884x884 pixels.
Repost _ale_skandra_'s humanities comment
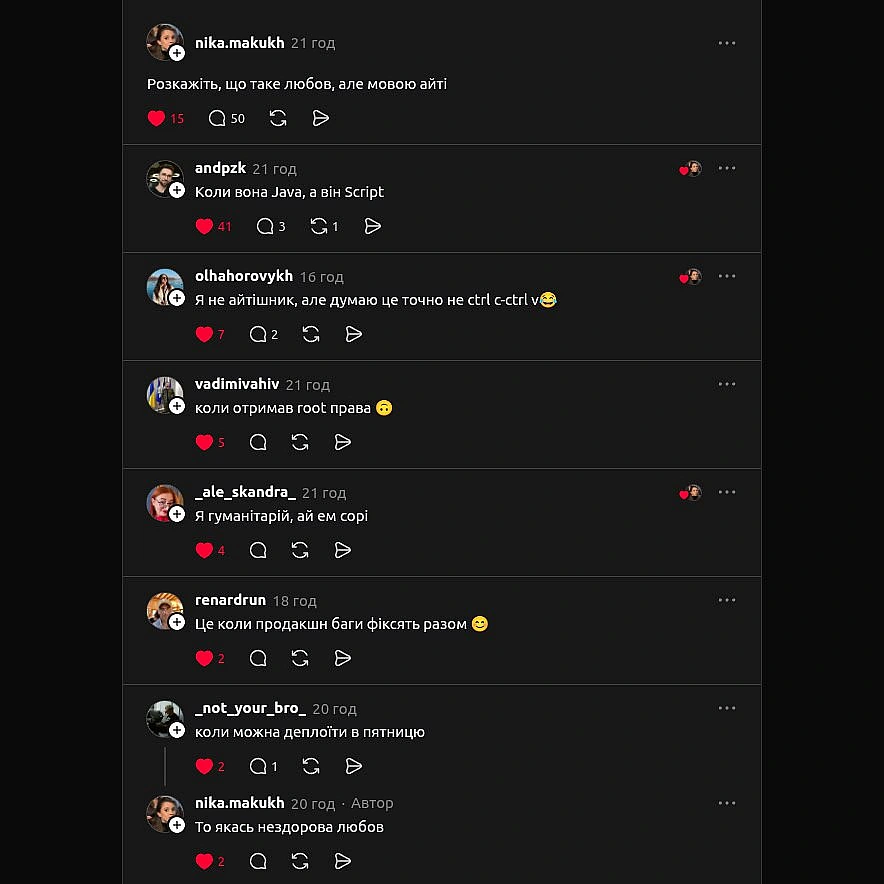coord(299,550)
